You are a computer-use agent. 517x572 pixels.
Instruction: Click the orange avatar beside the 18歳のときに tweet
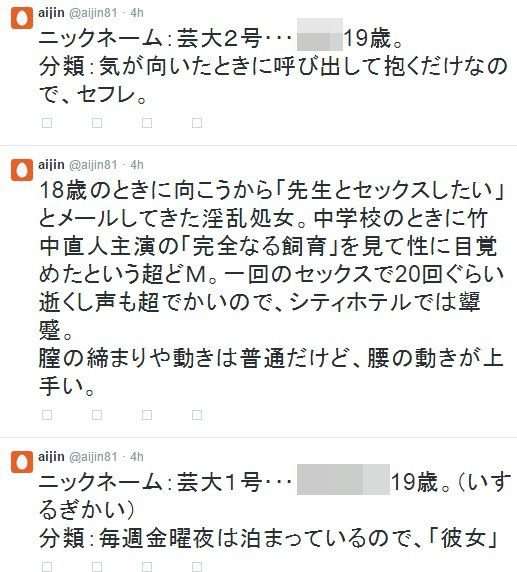pyautogui.click(x=22, y=170)
